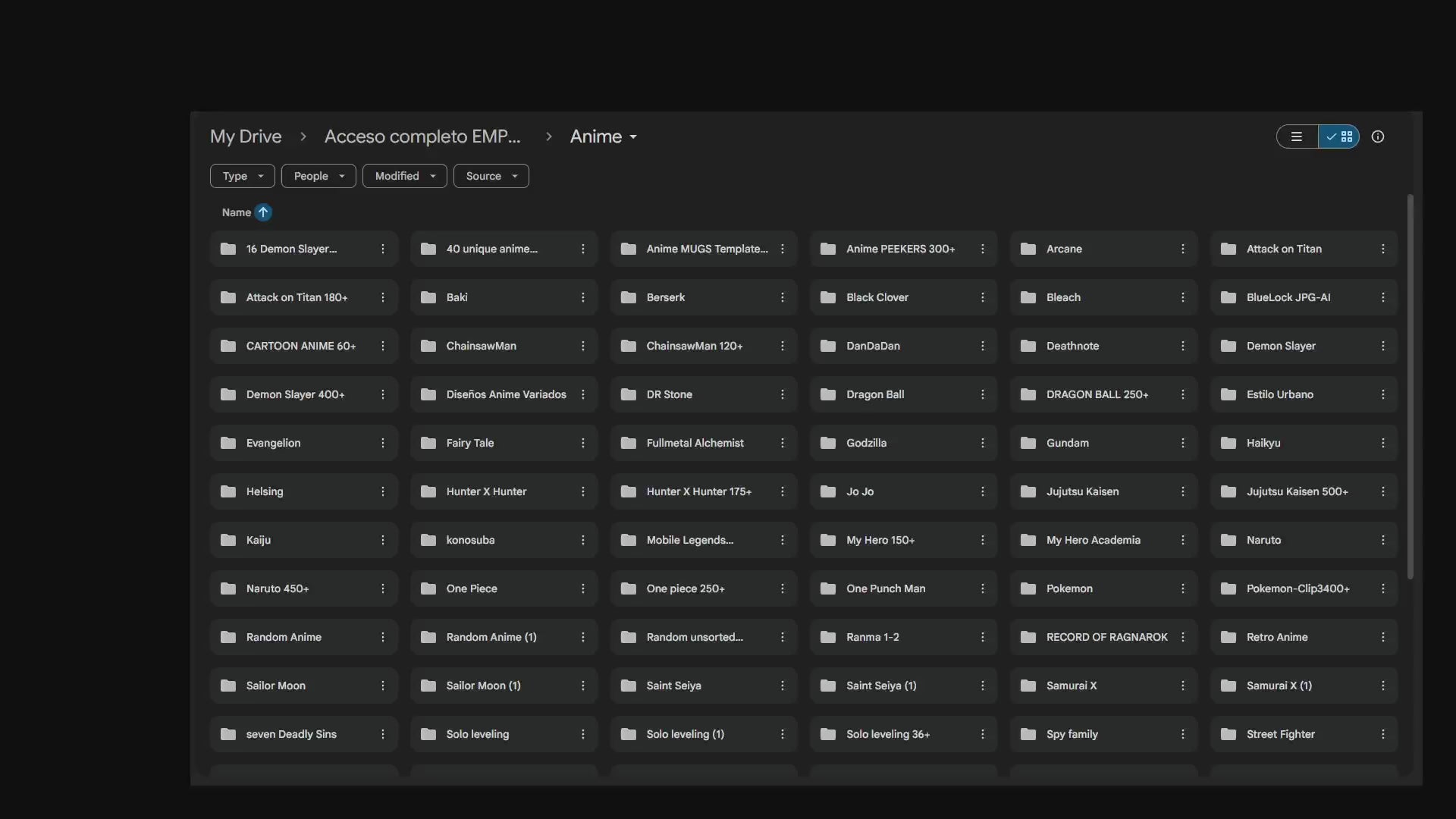Select the Attack on Titan 180+ folder
The height and width of the screenshot is (819, 1456).
pos(303,297)
